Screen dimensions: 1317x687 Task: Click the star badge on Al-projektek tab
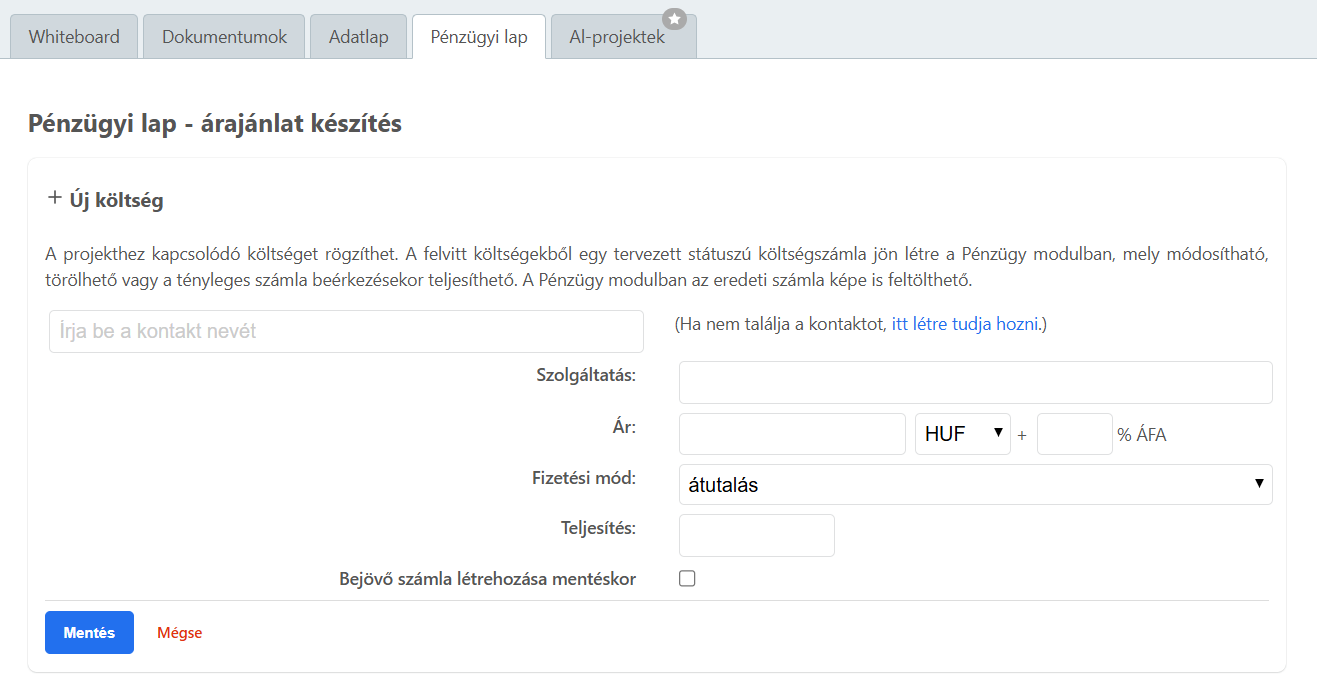point(675,16)
